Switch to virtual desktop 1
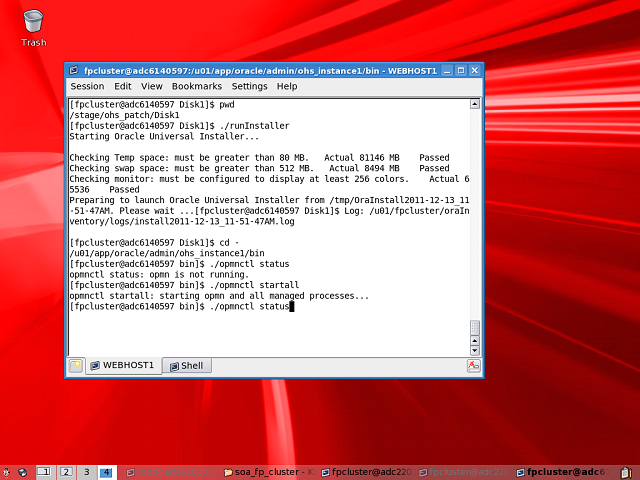640x480 pixels. (46, 472)
